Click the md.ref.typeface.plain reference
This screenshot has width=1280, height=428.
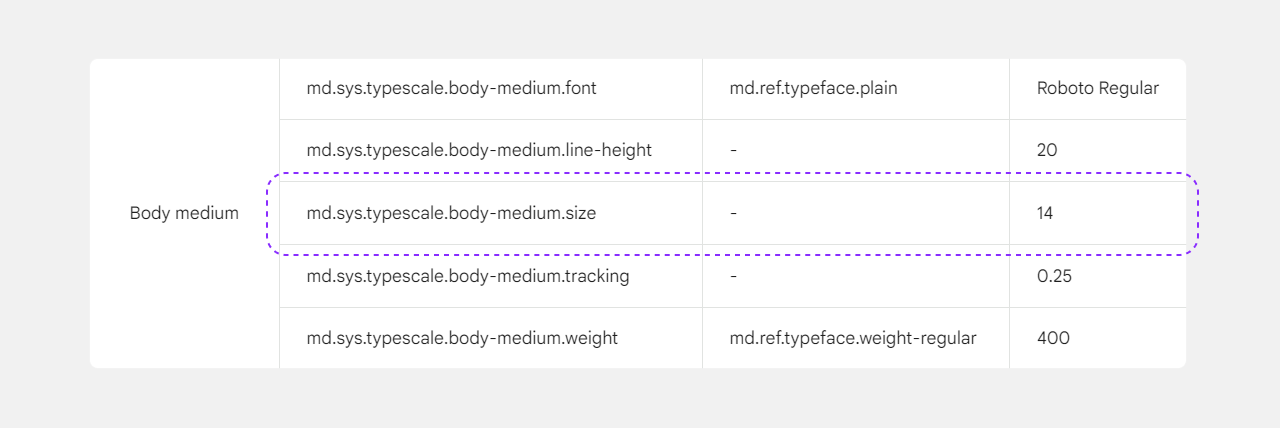(x=813, y=88)
